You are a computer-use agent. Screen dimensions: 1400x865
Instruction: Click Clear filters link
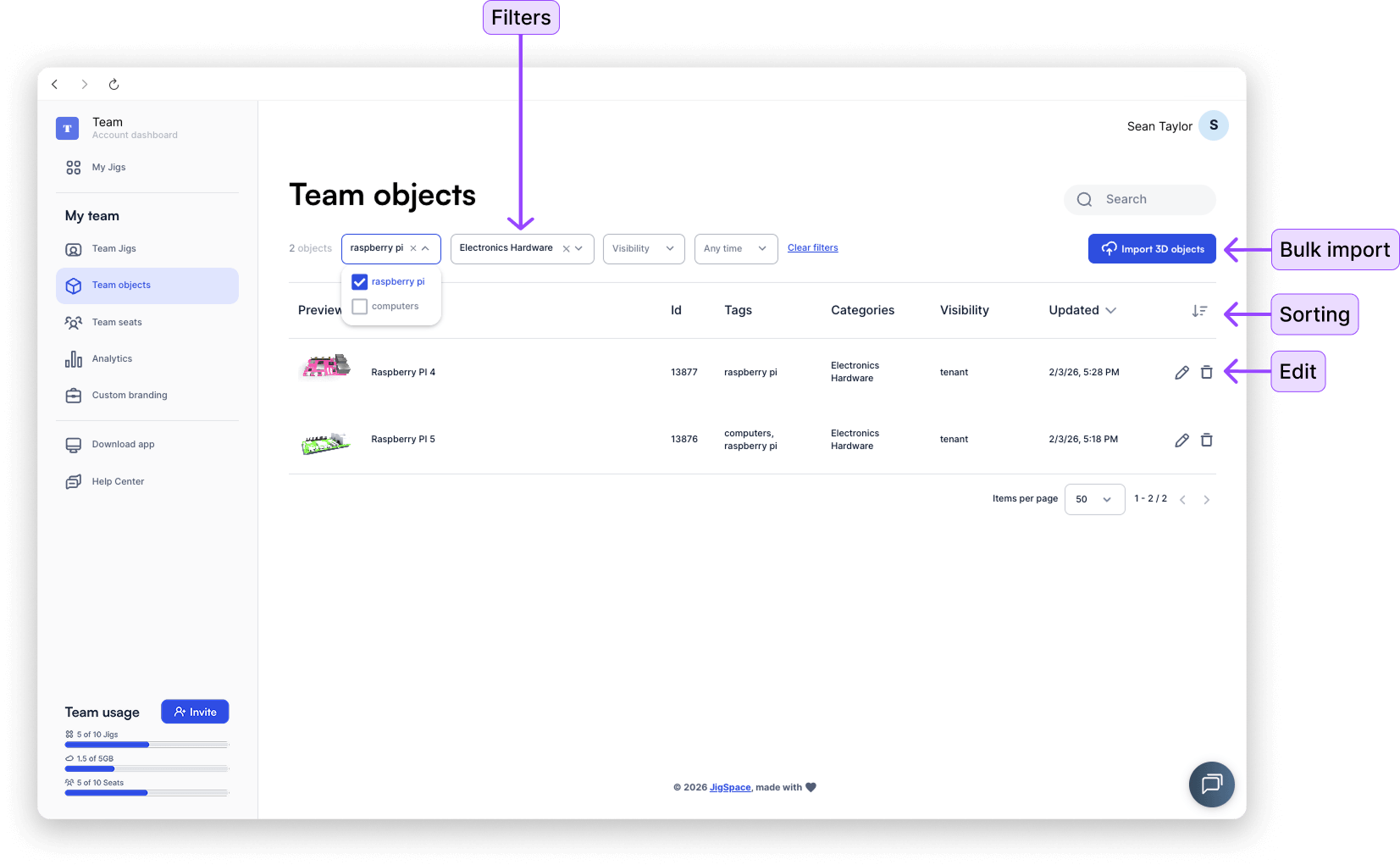[x=812, y=248]
